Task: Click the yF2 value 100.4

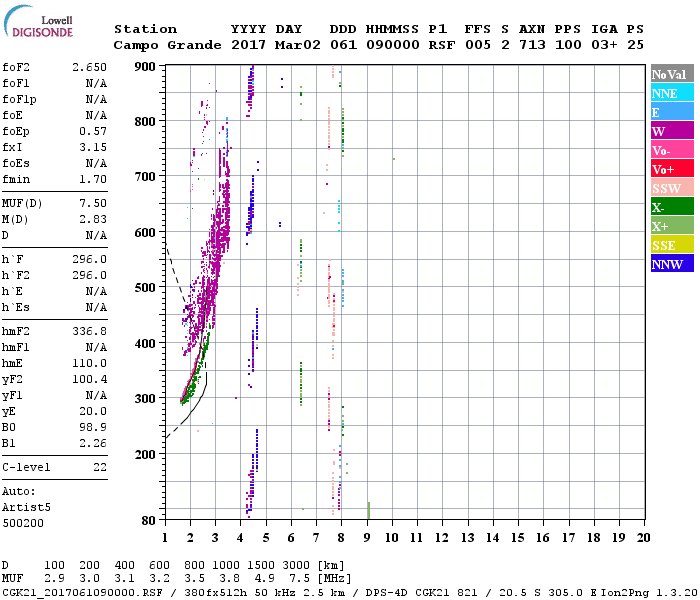Action: point(89,379)
